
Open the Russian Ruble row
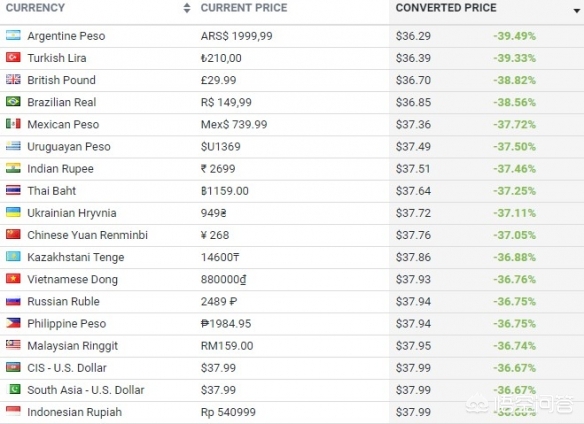pos(292,301)
